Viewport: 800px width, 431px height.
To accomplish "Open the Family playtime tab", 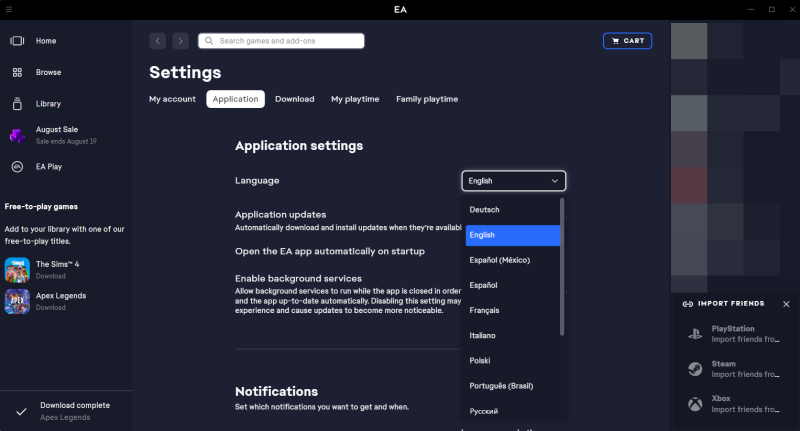I will tap(427, 99).
